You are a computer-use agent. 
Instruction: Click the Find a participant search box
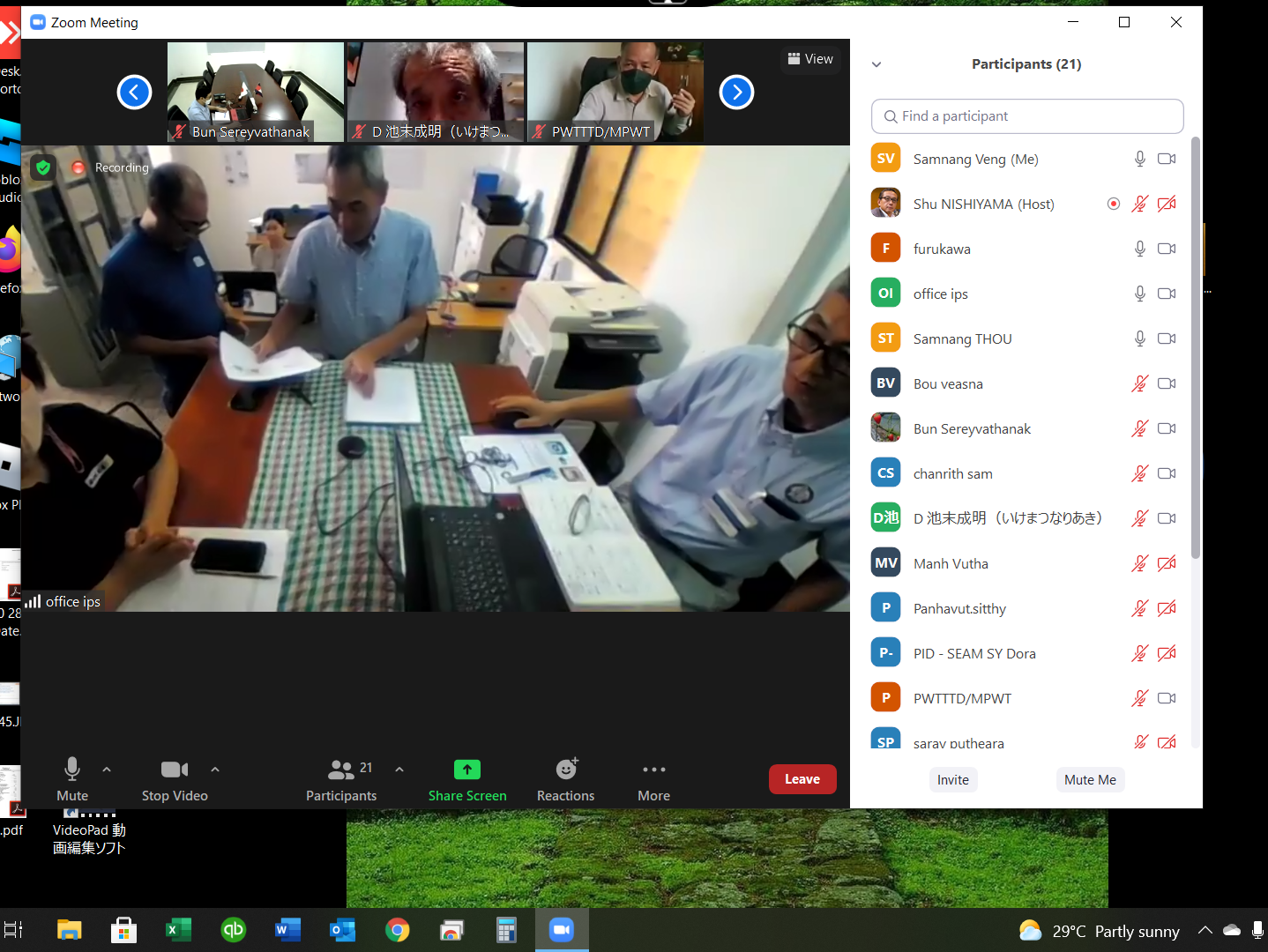[1027, 116]
